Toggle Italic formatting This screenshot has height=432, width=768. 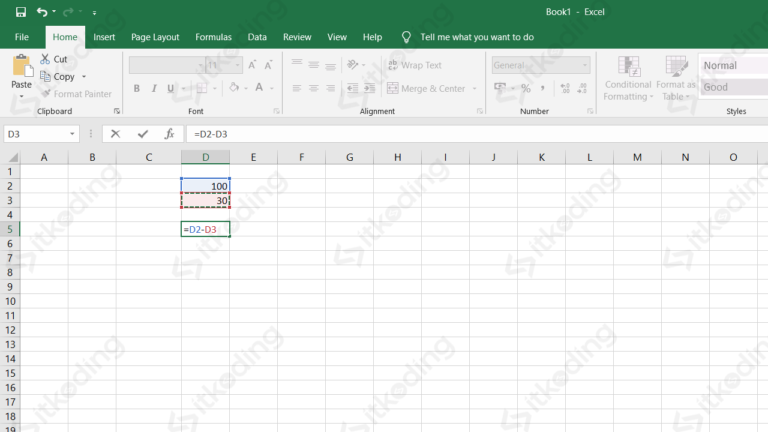point(154,89)
